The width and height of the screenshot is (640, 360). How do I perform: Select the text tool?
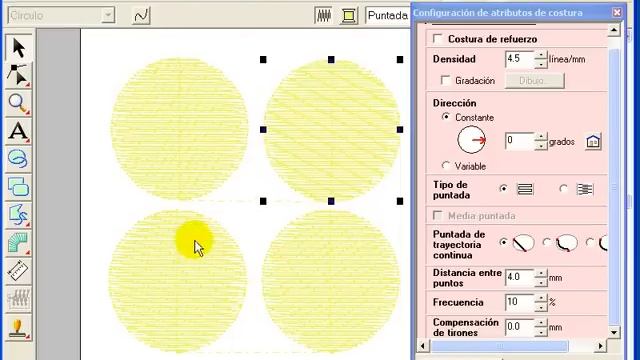(18, 131)
